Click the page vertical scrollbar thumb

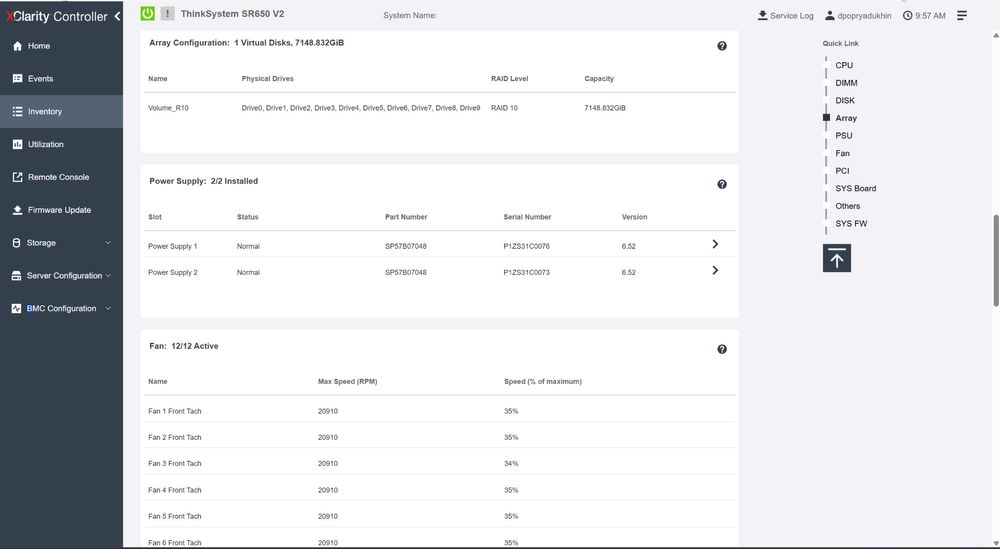(x=996, y=261)
